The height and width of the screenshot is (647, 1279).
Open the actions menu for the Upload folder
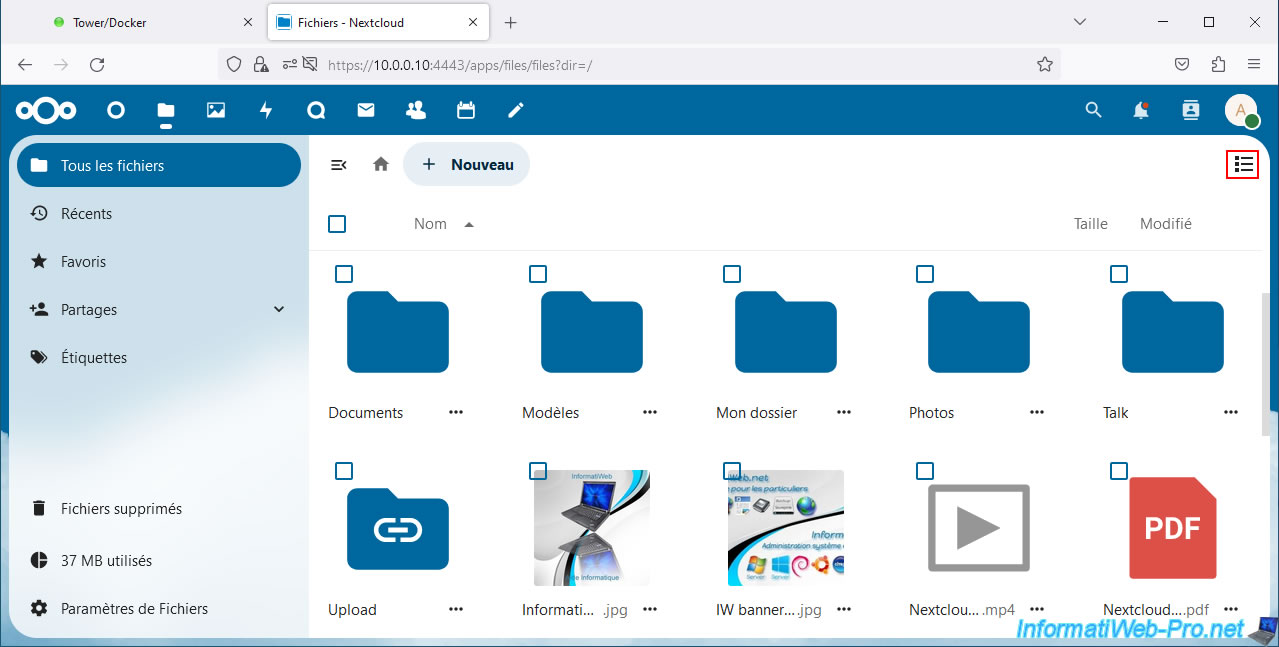pos(456,609)
